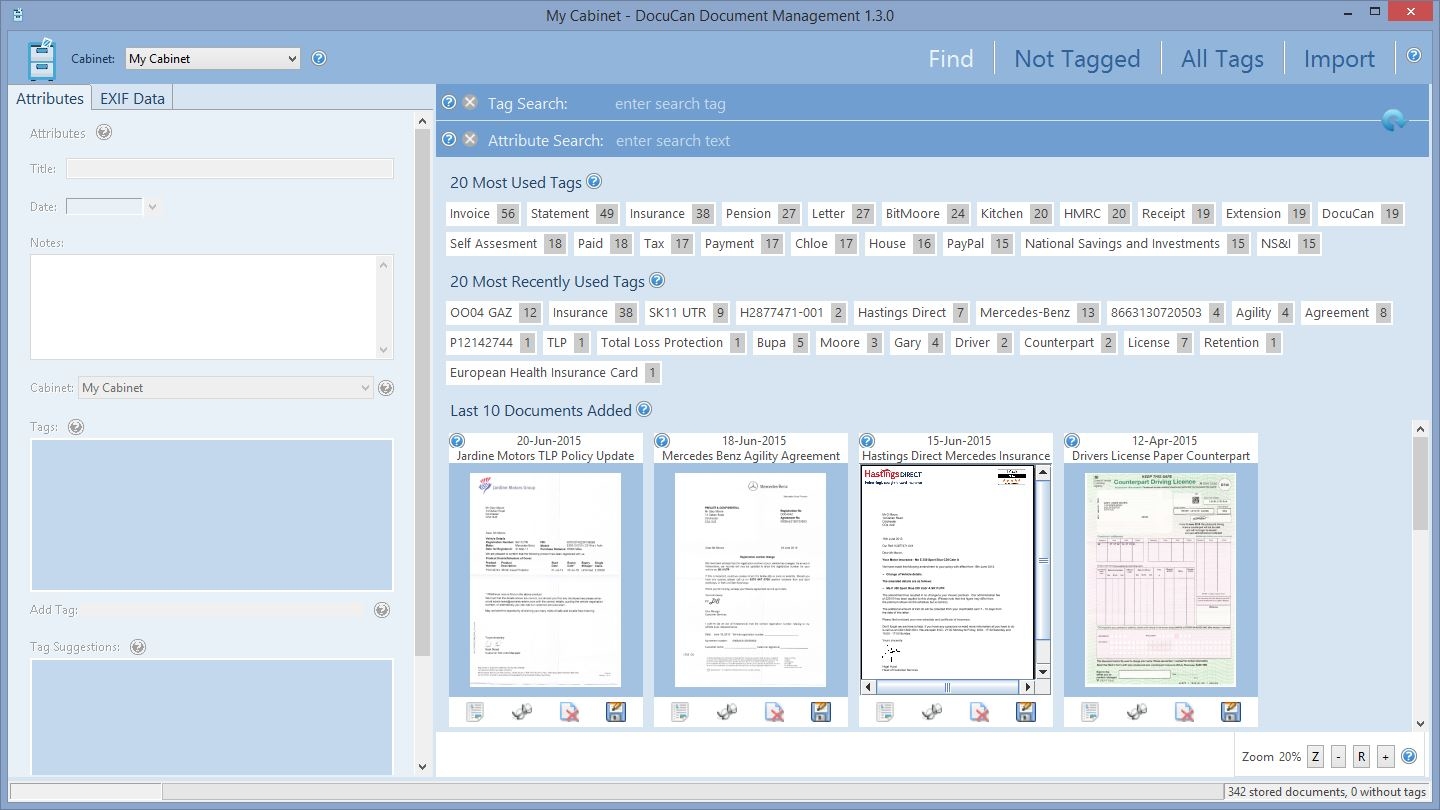Edit attributes icon under Jardine Motors document

click(475, 712)
